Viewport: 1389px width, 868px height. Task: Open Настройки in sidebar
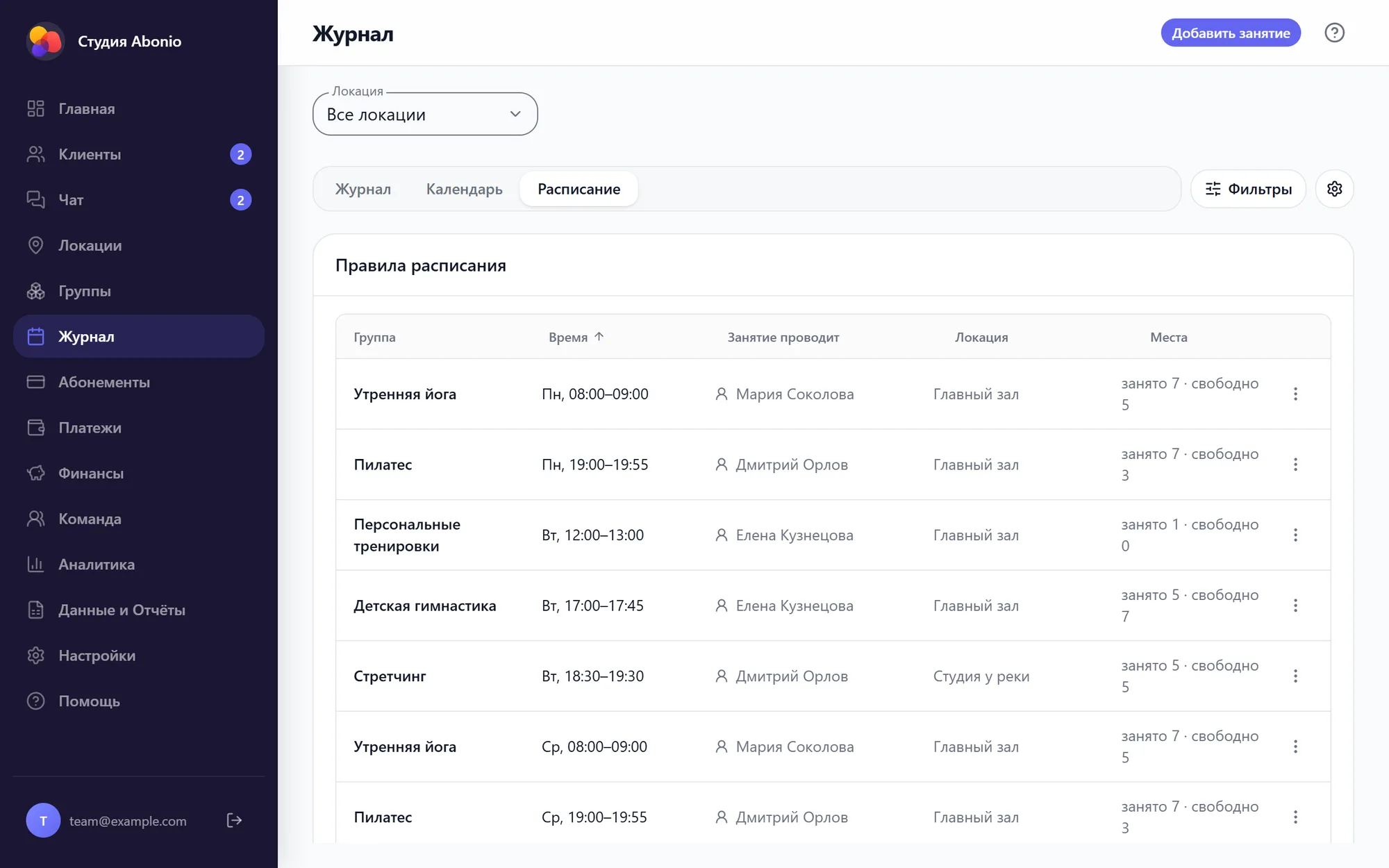pyautogui.click(x=139, y=656)
